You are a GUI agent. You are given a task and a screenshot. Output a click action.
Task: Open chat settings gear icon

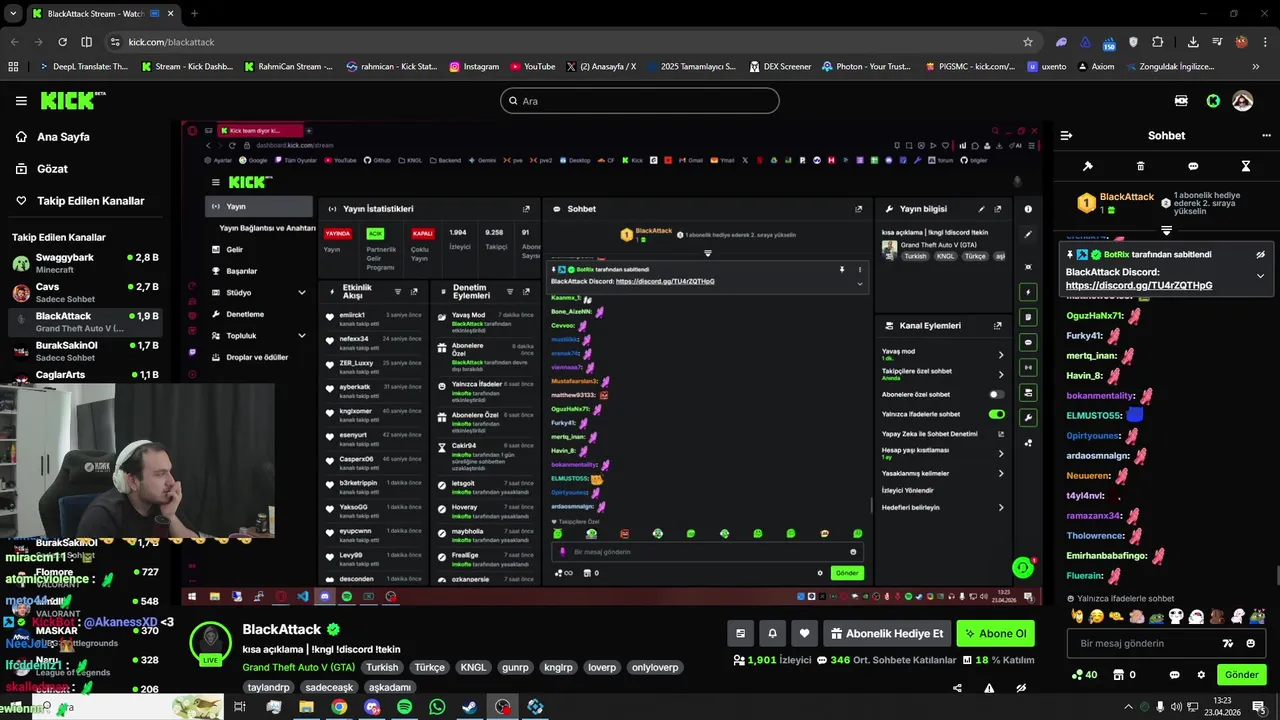pos(1201,675)
